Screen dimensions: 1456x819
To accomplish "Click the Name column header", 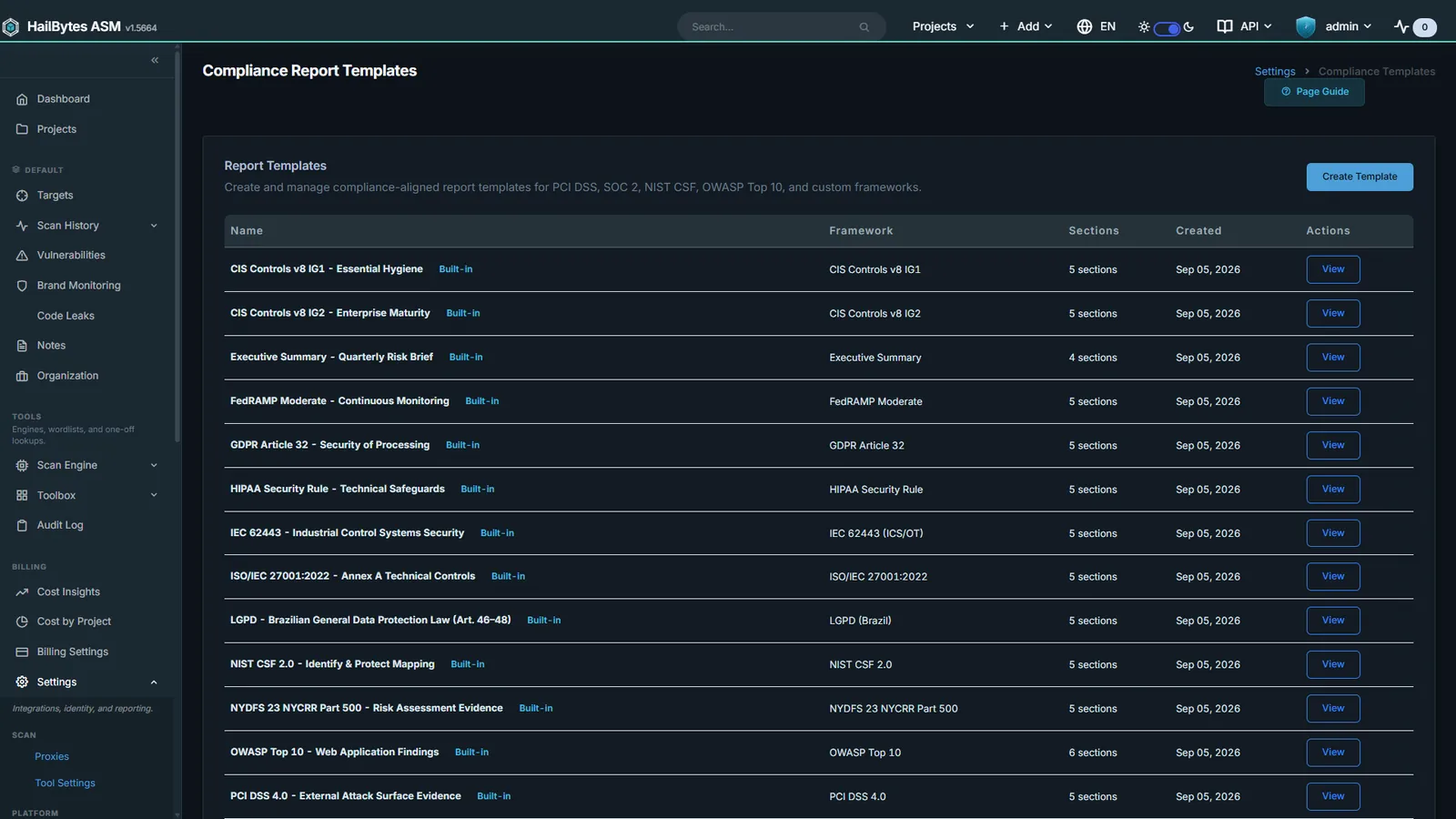I will [247, 231].
